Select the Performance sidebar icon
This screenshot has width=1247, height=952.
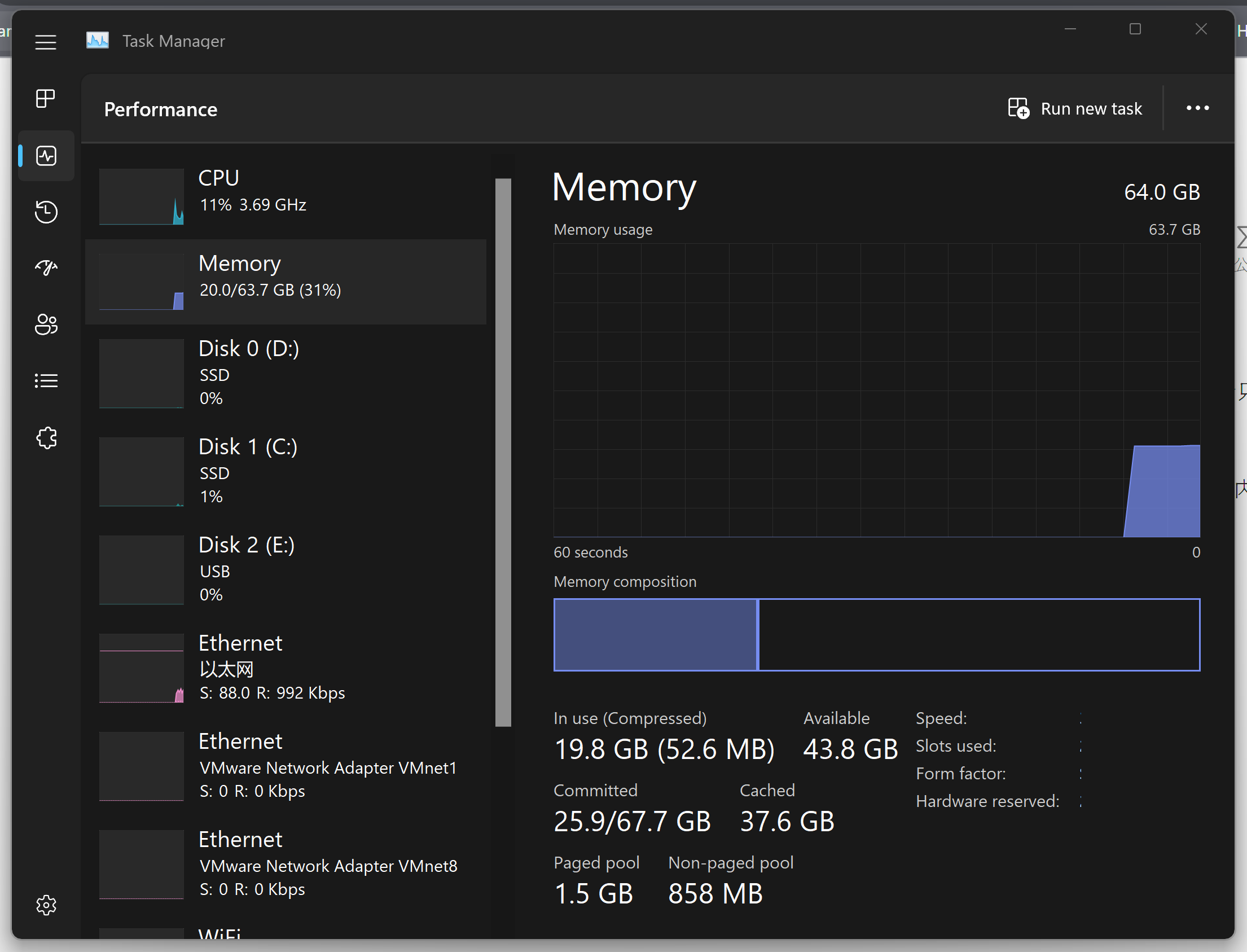point(45,156)
